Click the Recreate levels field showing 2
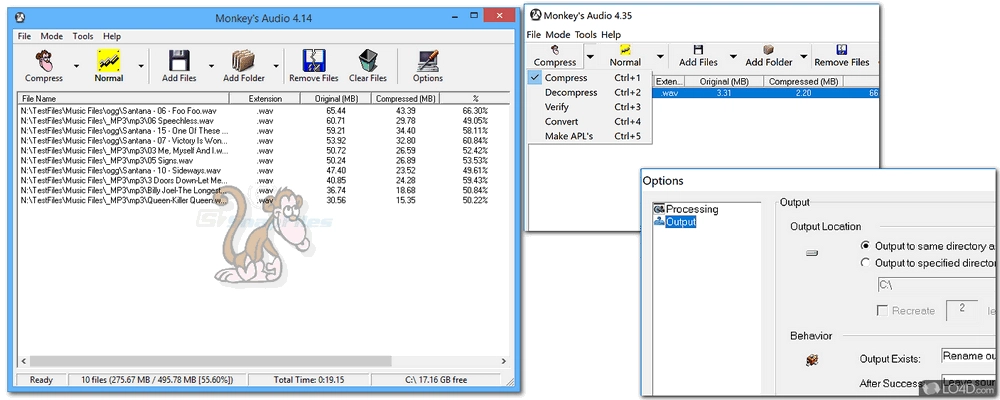 tap(962, 310)
